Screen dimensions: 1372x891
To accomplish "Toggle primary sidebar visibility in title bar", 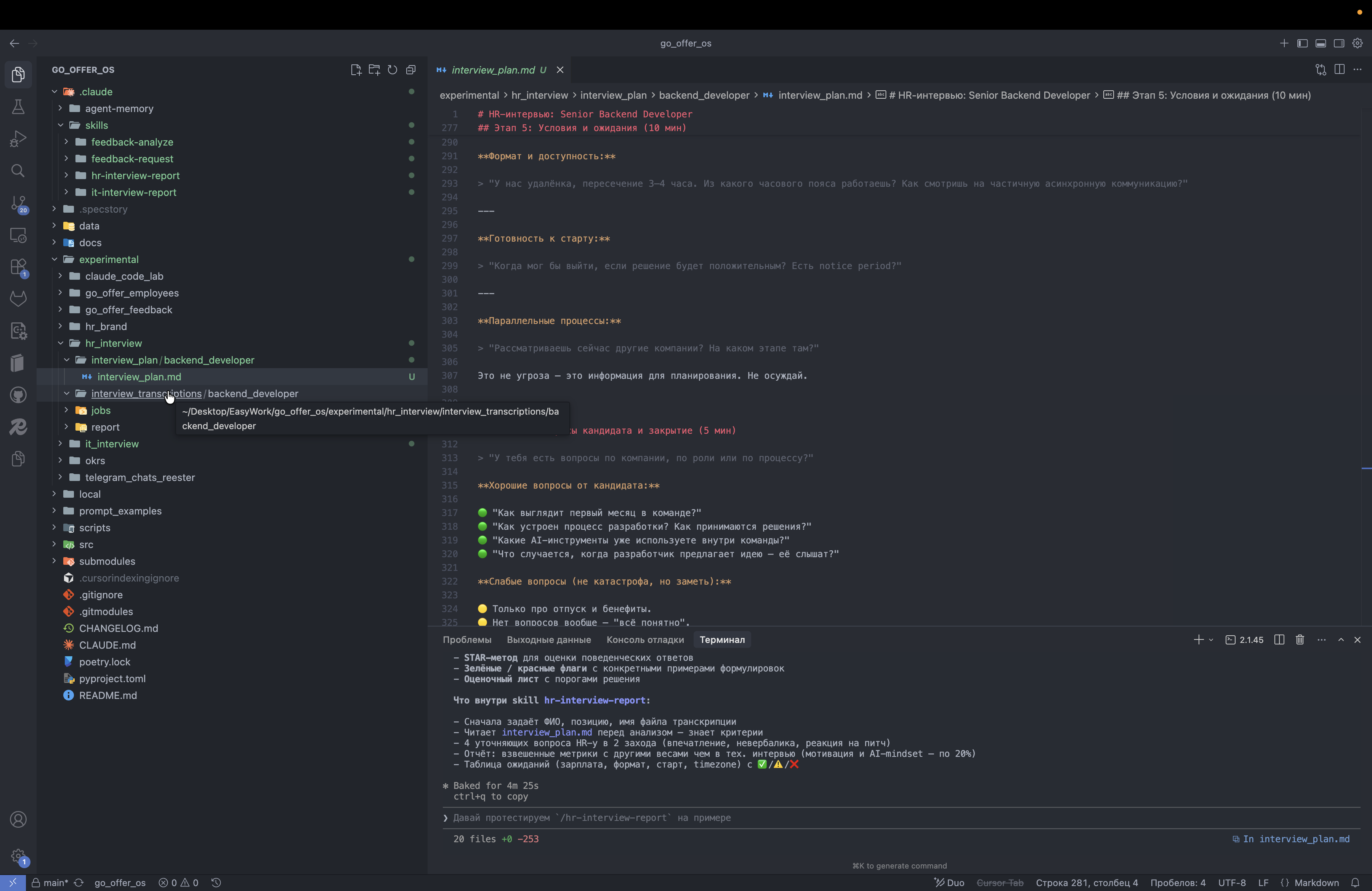I will coord(1302,43).
